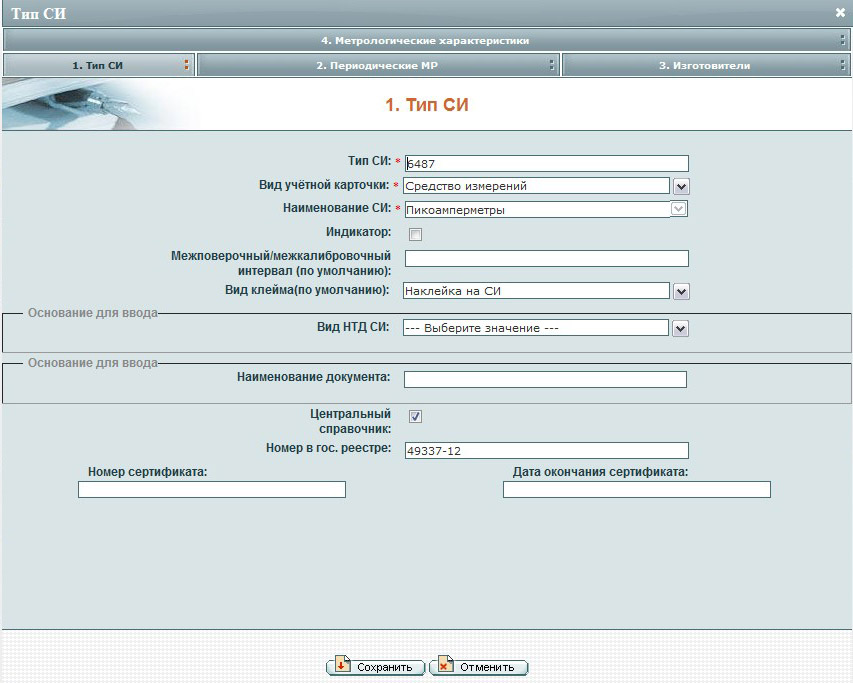853x683 pixels.
Task: Open Вид учётной карточки dropdown arrow
Action: coord(681,187)
